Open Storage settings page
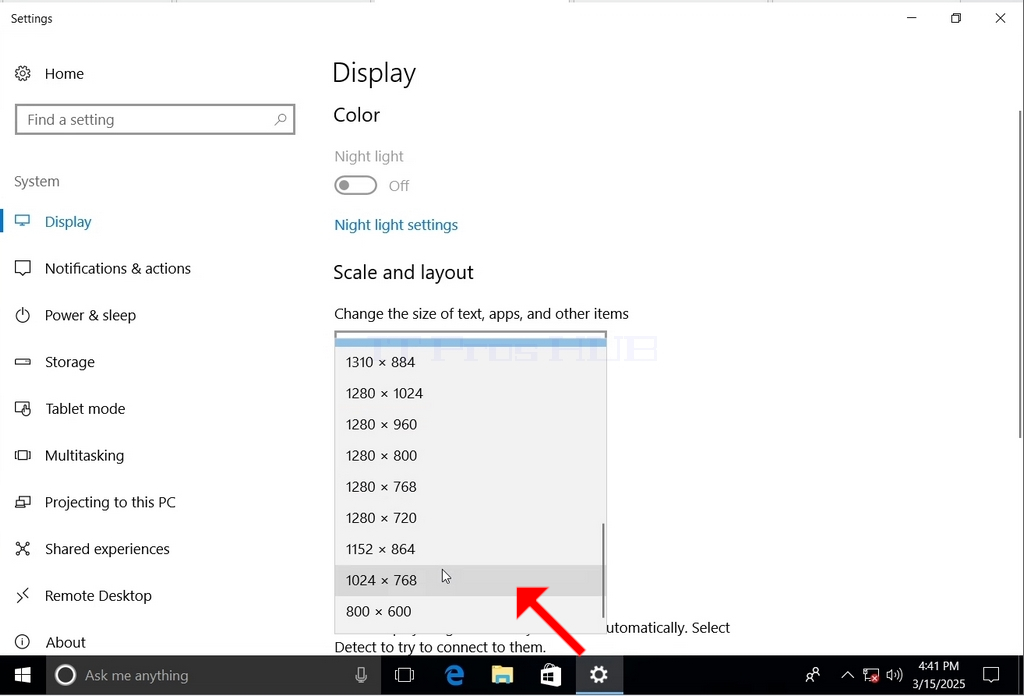Image resolution: width=1024 pixels, height=696 pixels. [70, 362]
